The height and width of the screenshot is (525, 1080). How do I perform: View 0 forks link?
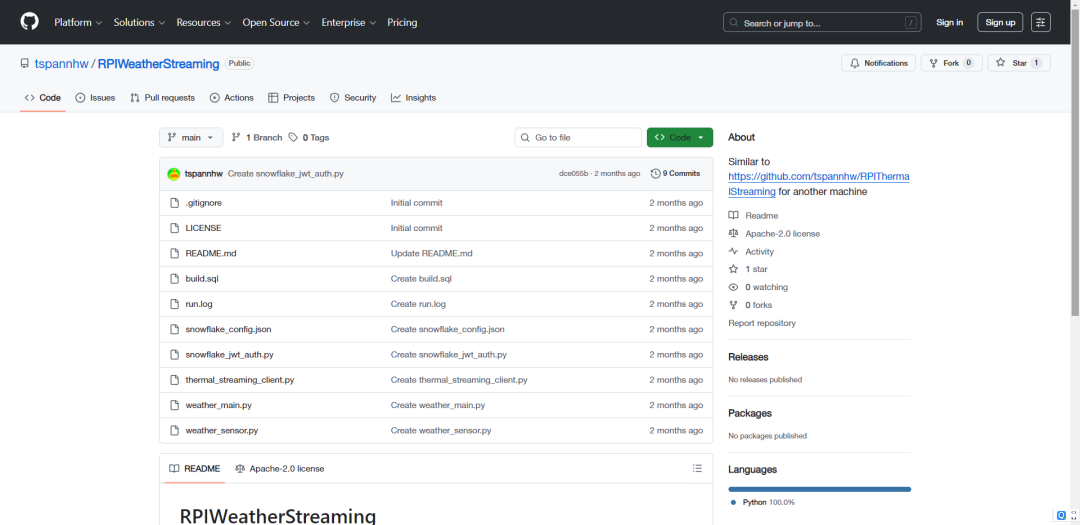tap(750, 305)
